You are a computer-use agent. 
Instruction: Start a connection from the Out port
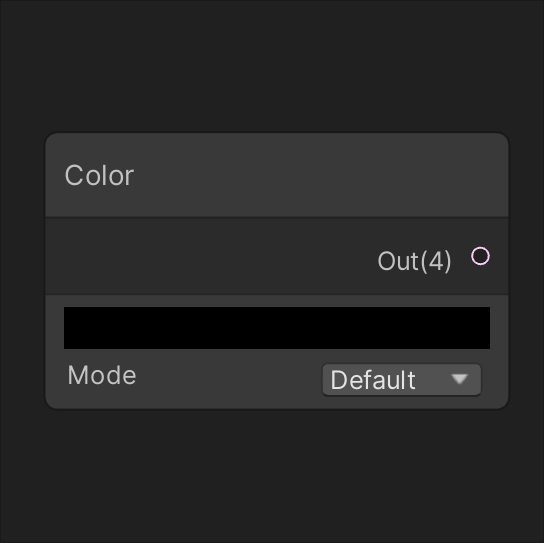[x=480, y=256]
